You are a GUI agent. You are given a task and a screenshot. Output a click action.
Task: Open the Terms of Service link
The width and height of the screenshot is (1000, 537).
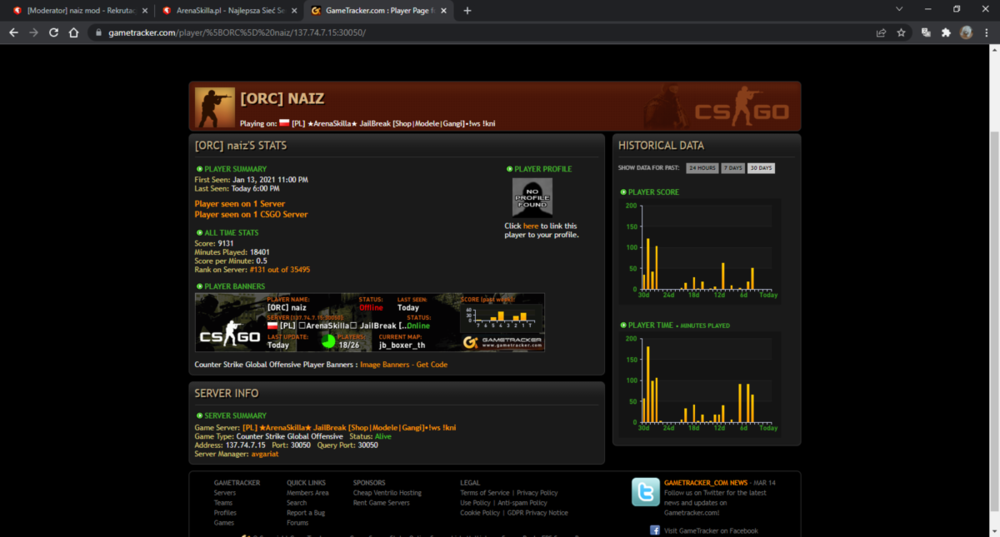click(485, 493)
